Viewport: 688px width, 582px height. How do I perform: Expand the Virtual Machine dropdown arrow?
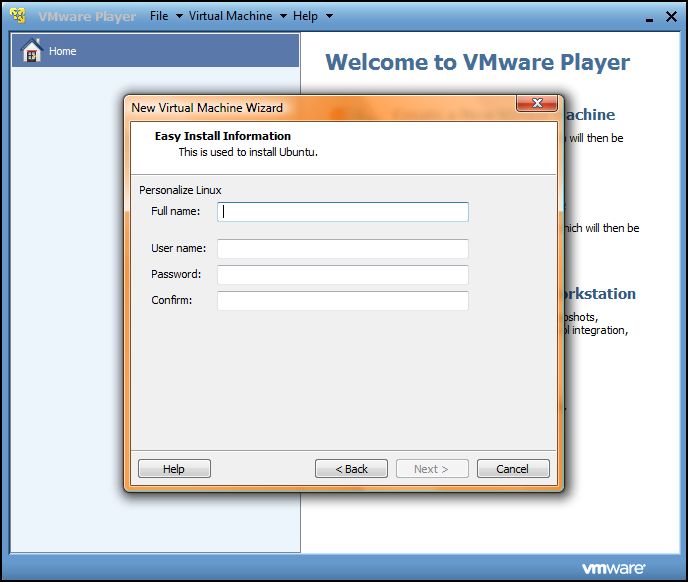[x=283, y=16]
